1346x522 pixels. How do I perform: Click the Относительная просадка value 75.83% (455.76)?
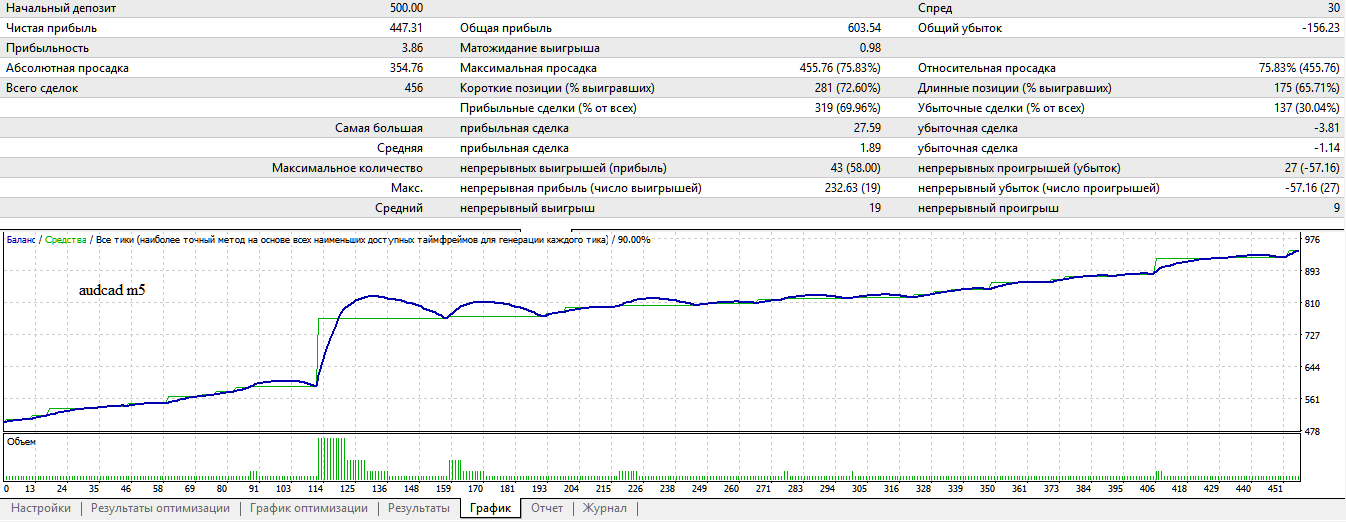pos(1299,68)
